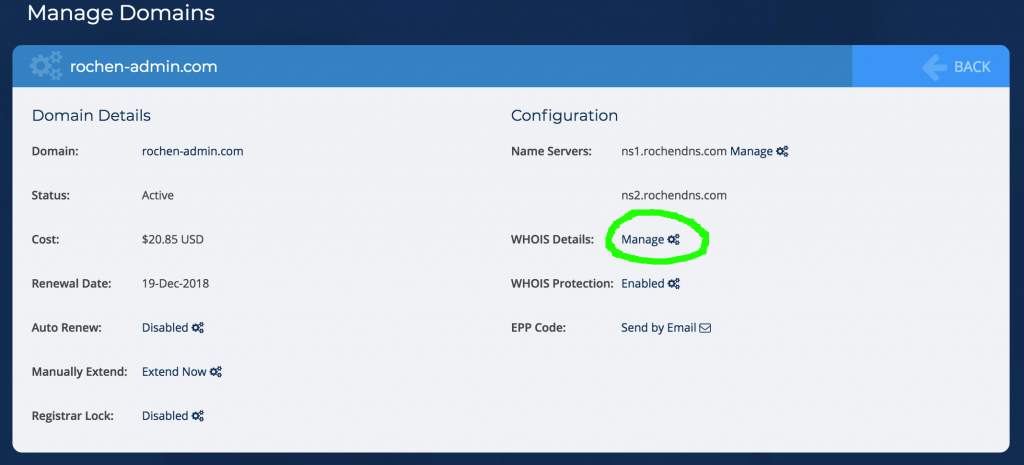This screenshot has width=1024, height=465.
Task: Click the back arrow icon
Action: 935,67
